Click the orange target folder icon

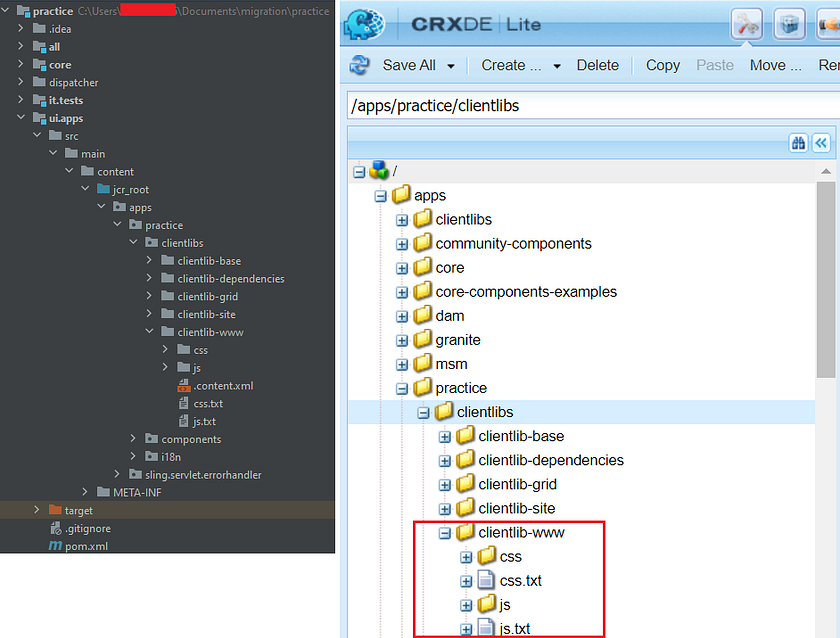(x=55, y=509)
